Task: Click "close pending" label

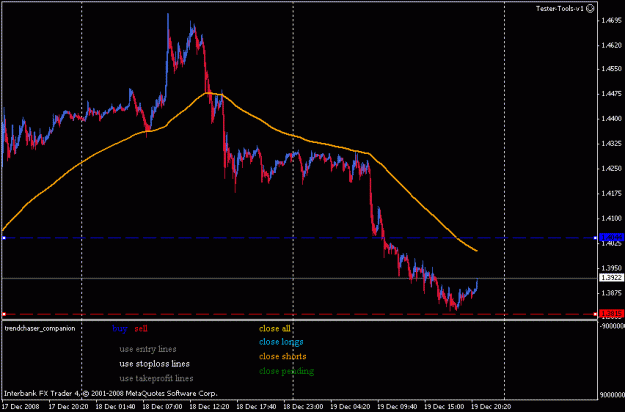Action: (x=286, y=371)
